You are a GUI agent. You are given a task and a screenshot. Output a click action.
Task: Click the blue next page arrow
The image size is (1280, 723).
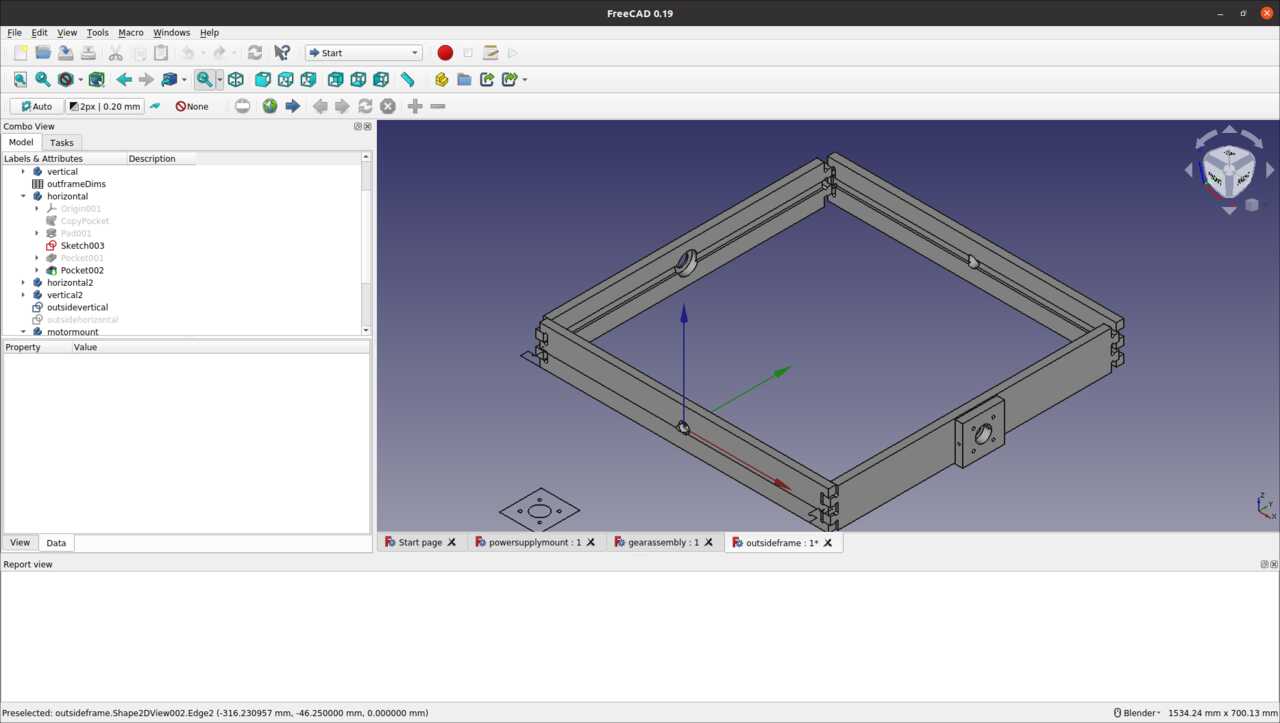coord(293,106)
